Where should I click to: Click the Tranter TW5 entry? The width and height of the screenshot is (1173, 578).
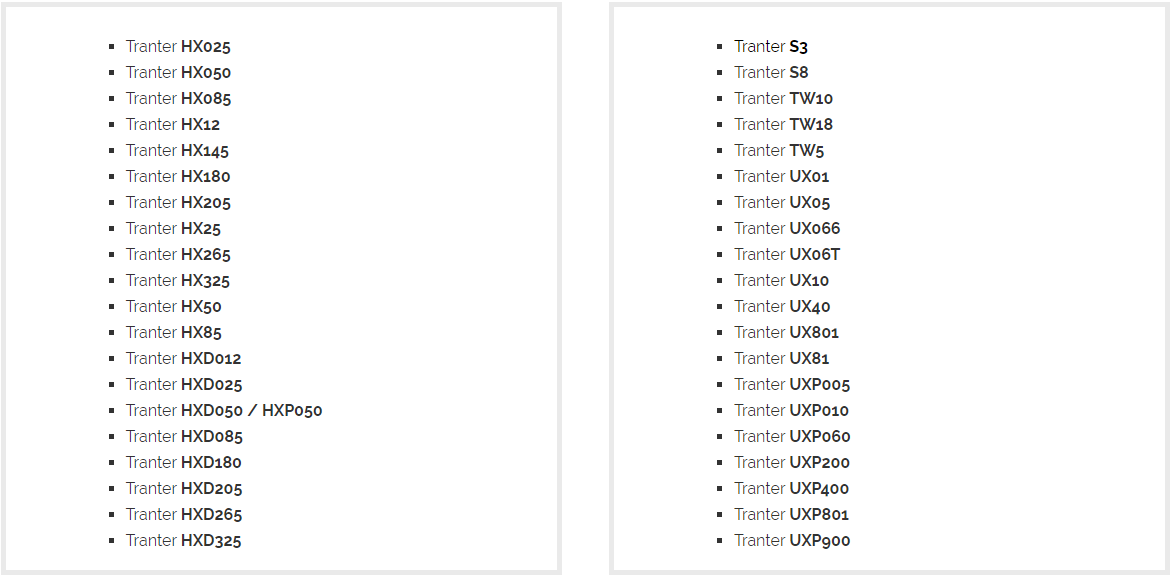[x=780, y=150]
